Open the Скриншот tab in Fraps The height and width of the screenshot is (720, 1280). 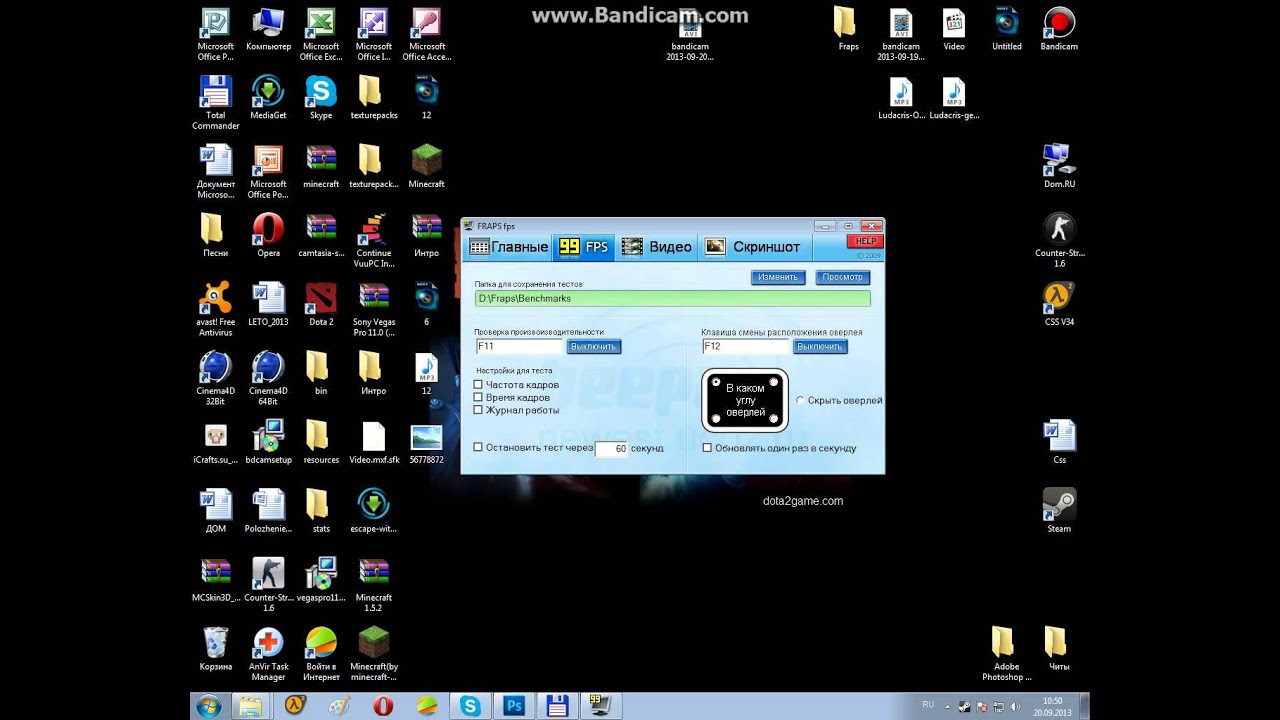click(755, 247)
